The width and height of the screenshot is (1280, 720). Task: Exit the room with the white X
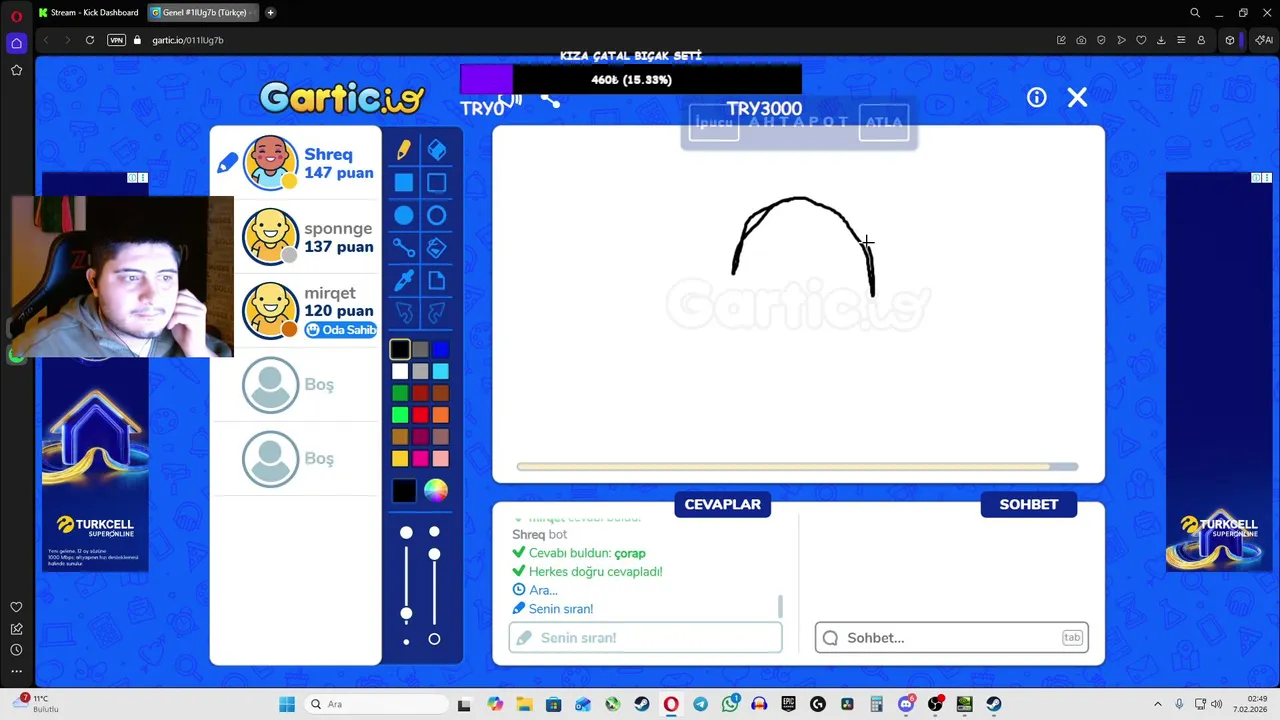1077,97
